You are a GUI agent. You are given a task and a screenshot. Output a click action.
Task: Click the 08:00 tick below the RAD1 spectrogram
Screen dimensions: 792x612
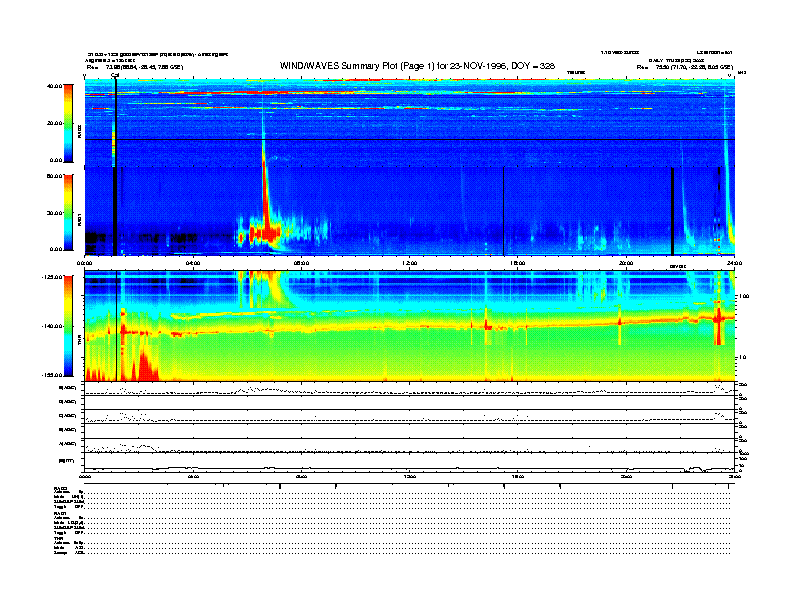(x=301, y=263)
